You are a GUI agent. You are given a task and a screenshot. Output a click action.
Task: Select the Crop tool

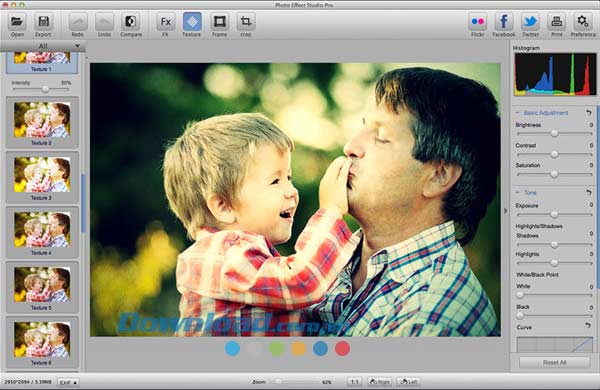click(x=246, y=22)
